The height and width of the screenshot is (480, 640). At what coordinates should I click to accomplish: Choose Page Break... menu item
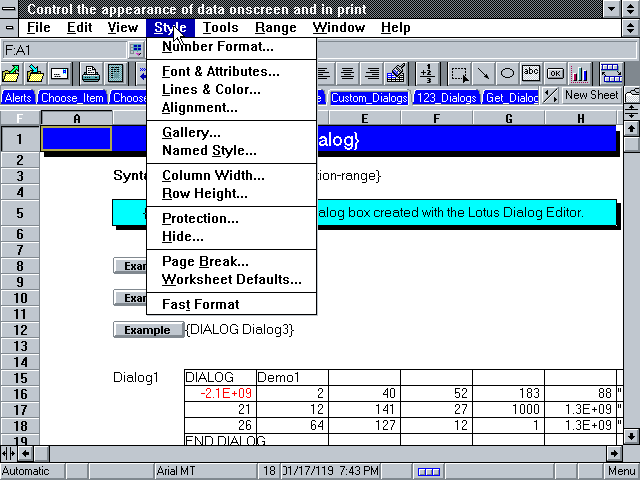[231, 261]
